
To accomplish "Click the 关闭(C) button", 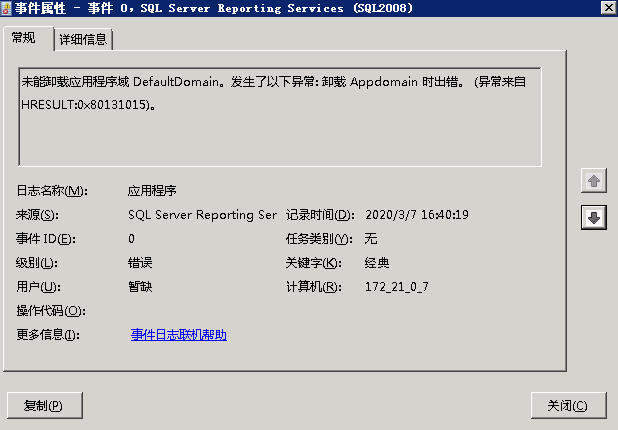I will 568,405.
